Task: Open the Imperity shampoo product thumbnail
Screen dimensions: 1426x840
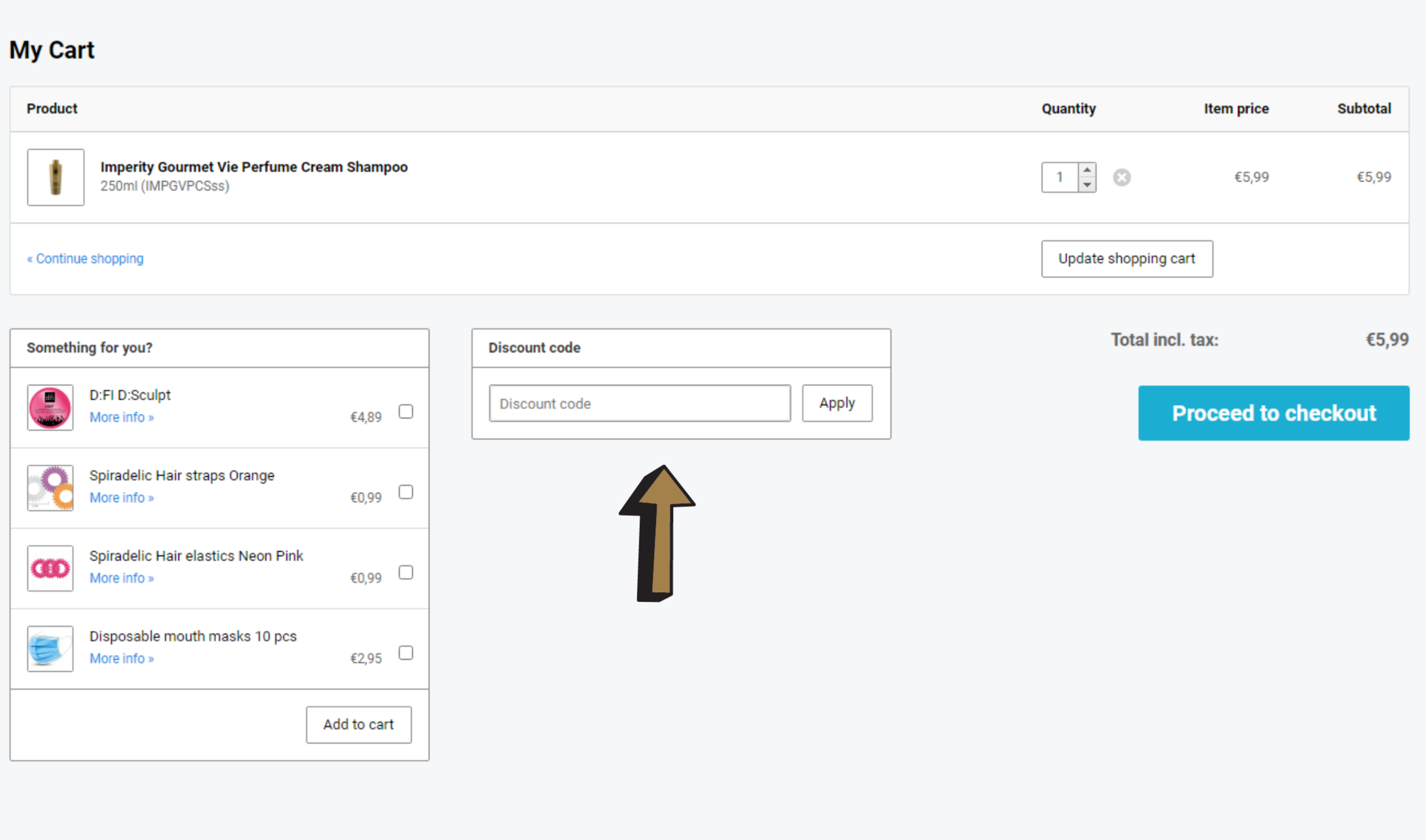Action: 56,177
